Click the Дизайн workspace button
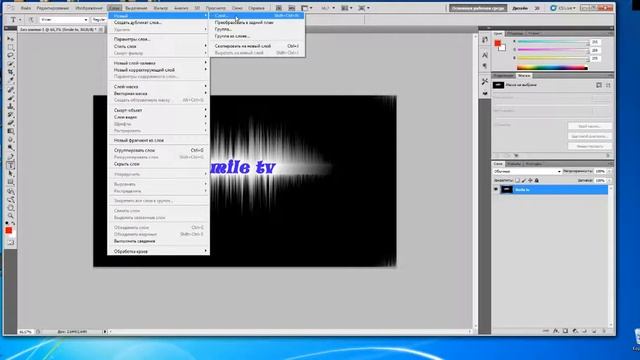This screenshot has width=640, height=360. coord(520,8)
